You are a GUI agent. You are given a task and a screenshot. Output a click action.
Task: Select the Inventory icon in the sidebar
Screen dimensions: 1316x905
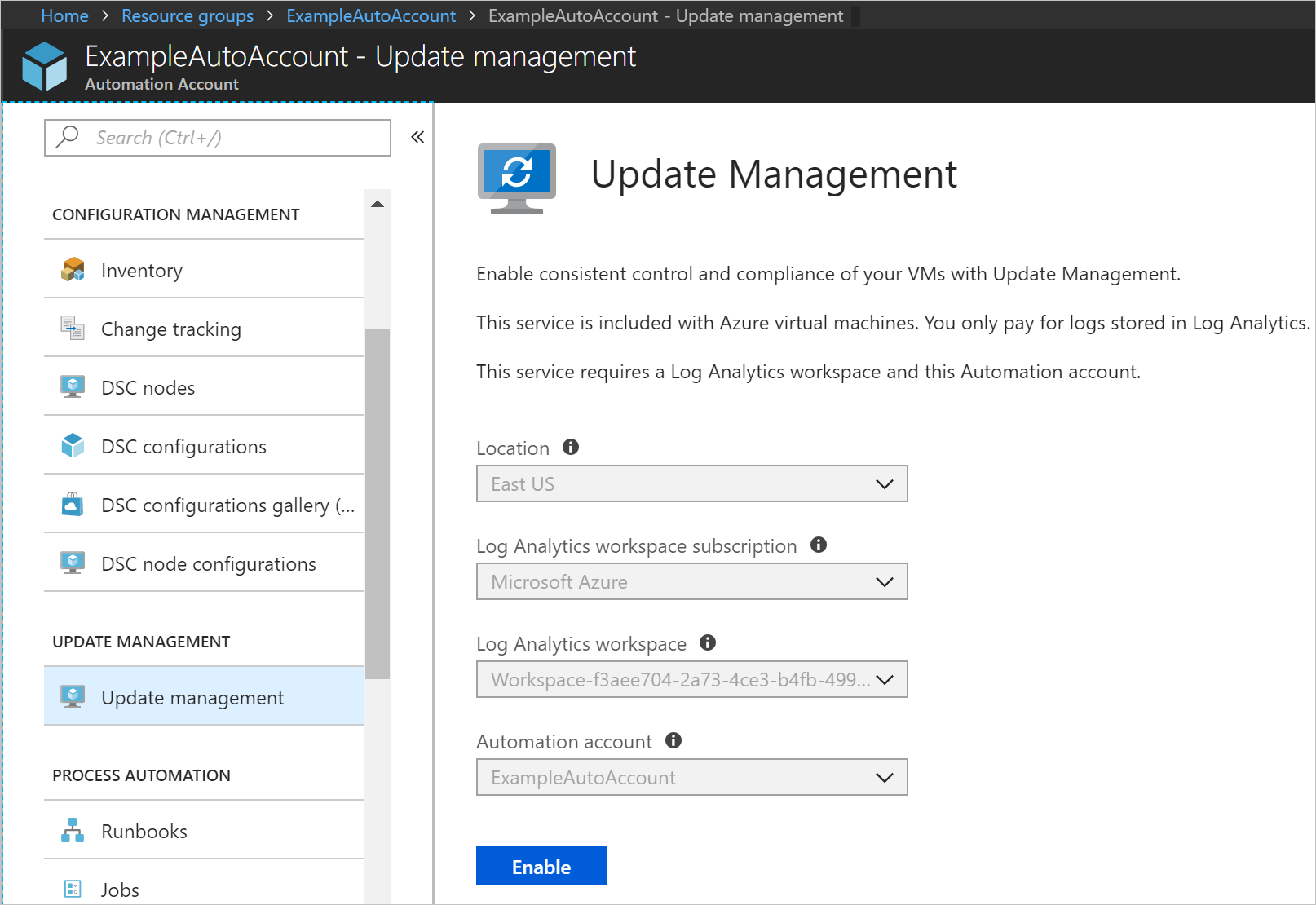click(x=73, y=269)
